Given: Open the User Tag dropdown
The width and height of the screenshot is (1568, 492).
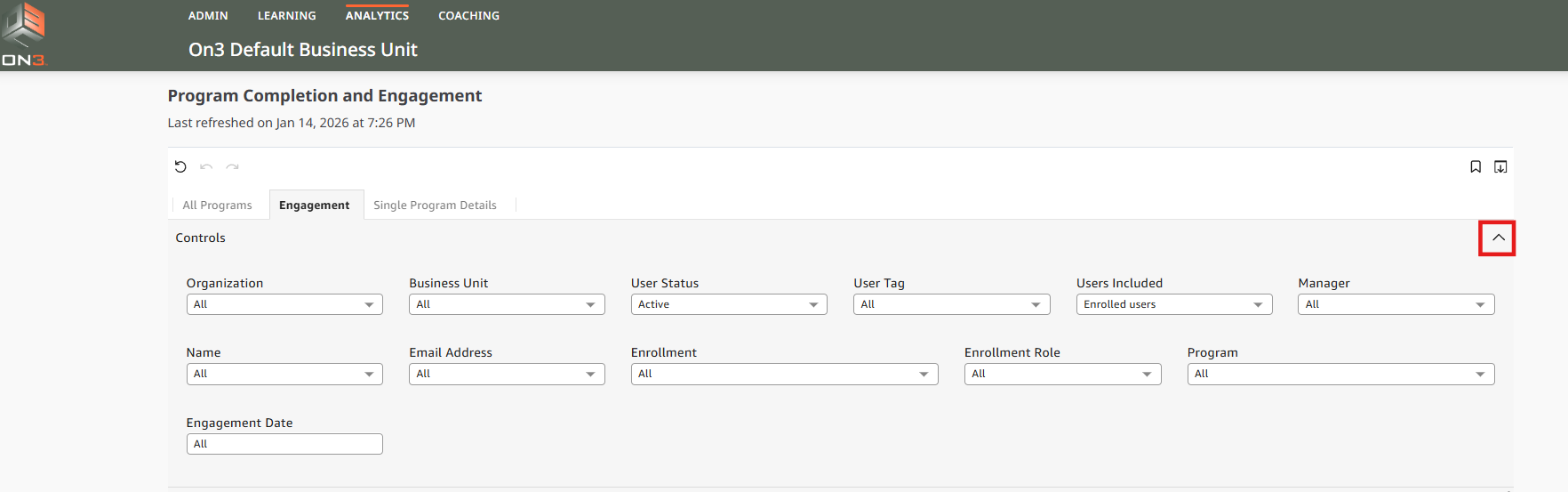Looking at the screenshot, I should click(x=951, y=304).
